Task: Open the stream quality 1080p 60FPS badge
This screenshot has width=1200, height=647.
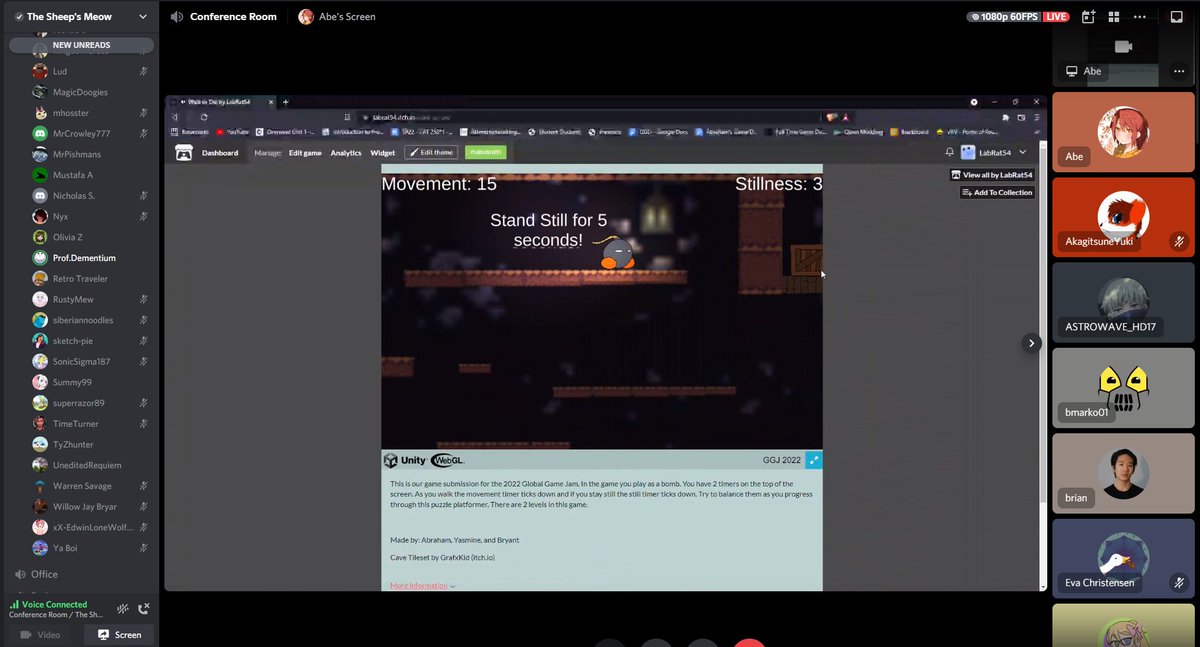Action: tap(1004, 17)
